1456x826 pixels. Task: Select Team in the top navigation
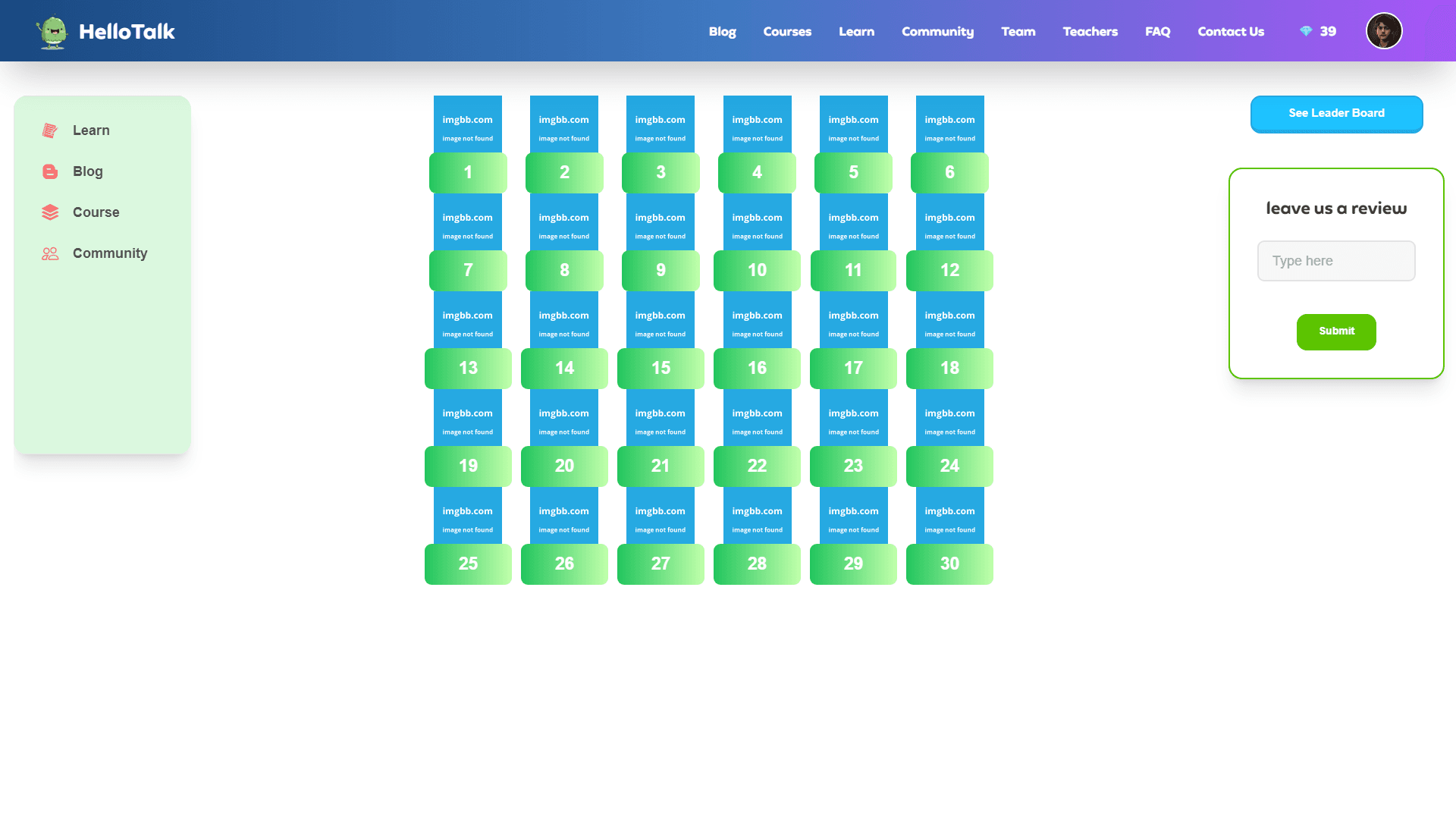coord(1018,31)
